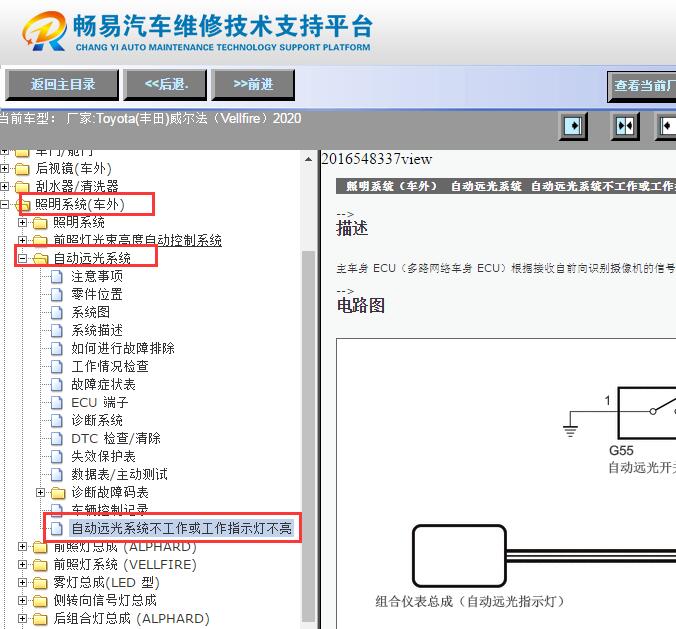Collapse the 照明系统(车外) folder
The width and height of the screenshot is (676, 629).
(x=5, y=204)
